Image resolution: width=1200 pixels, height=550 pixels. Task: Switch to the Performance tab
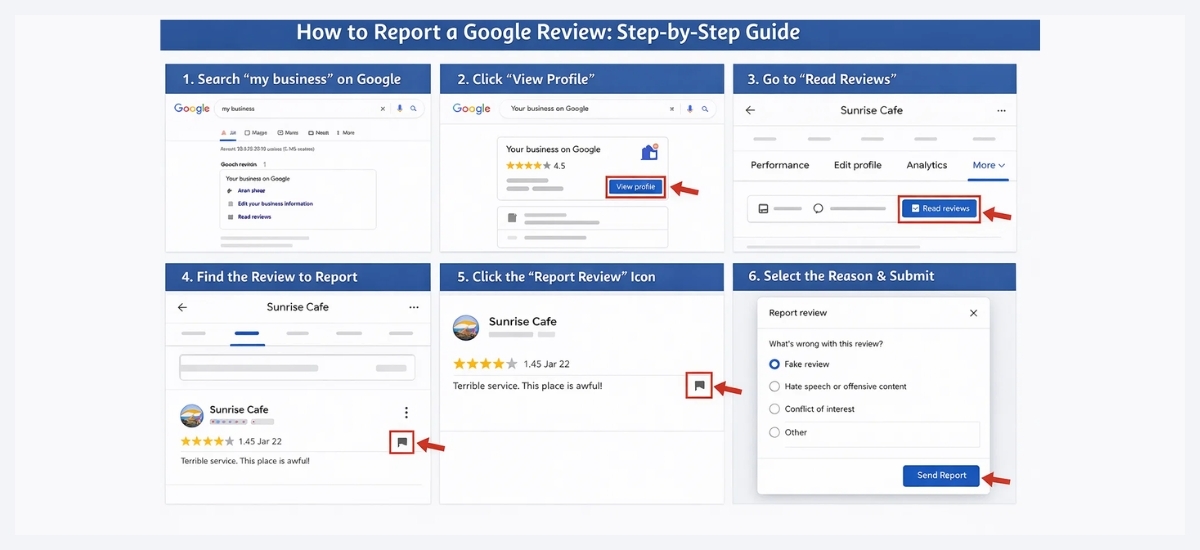point(780,165)
